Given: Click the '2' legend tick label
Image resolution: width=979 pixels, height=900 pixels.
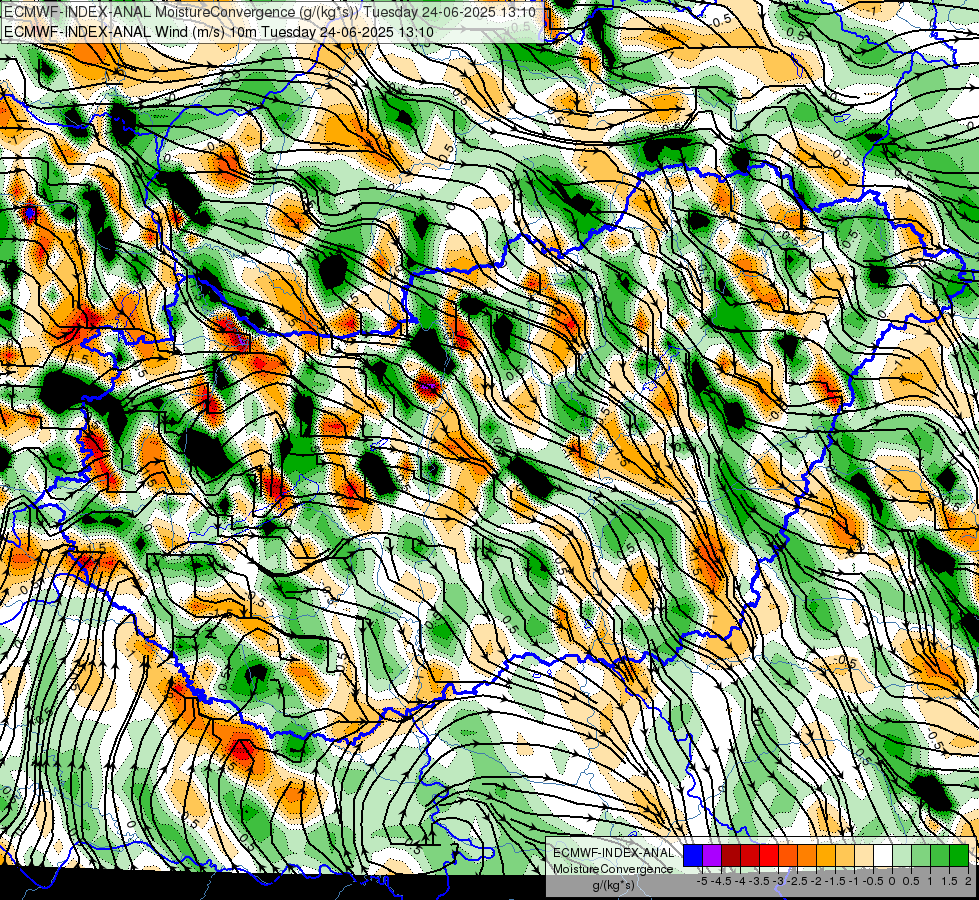Looking at the screenshot, I should point(968,881).
